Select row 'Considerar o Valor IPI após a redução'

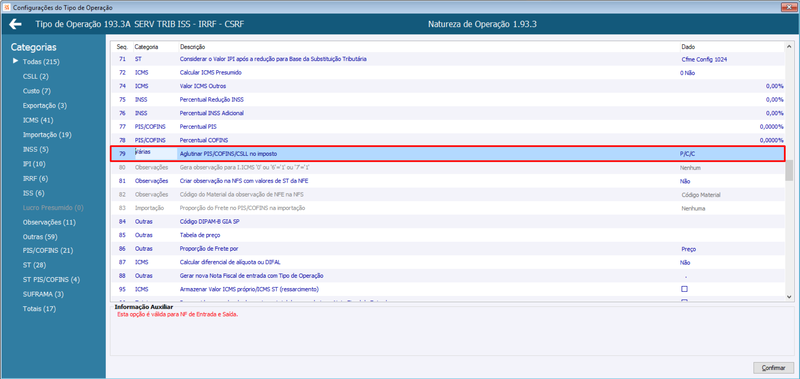coord(448,59)
